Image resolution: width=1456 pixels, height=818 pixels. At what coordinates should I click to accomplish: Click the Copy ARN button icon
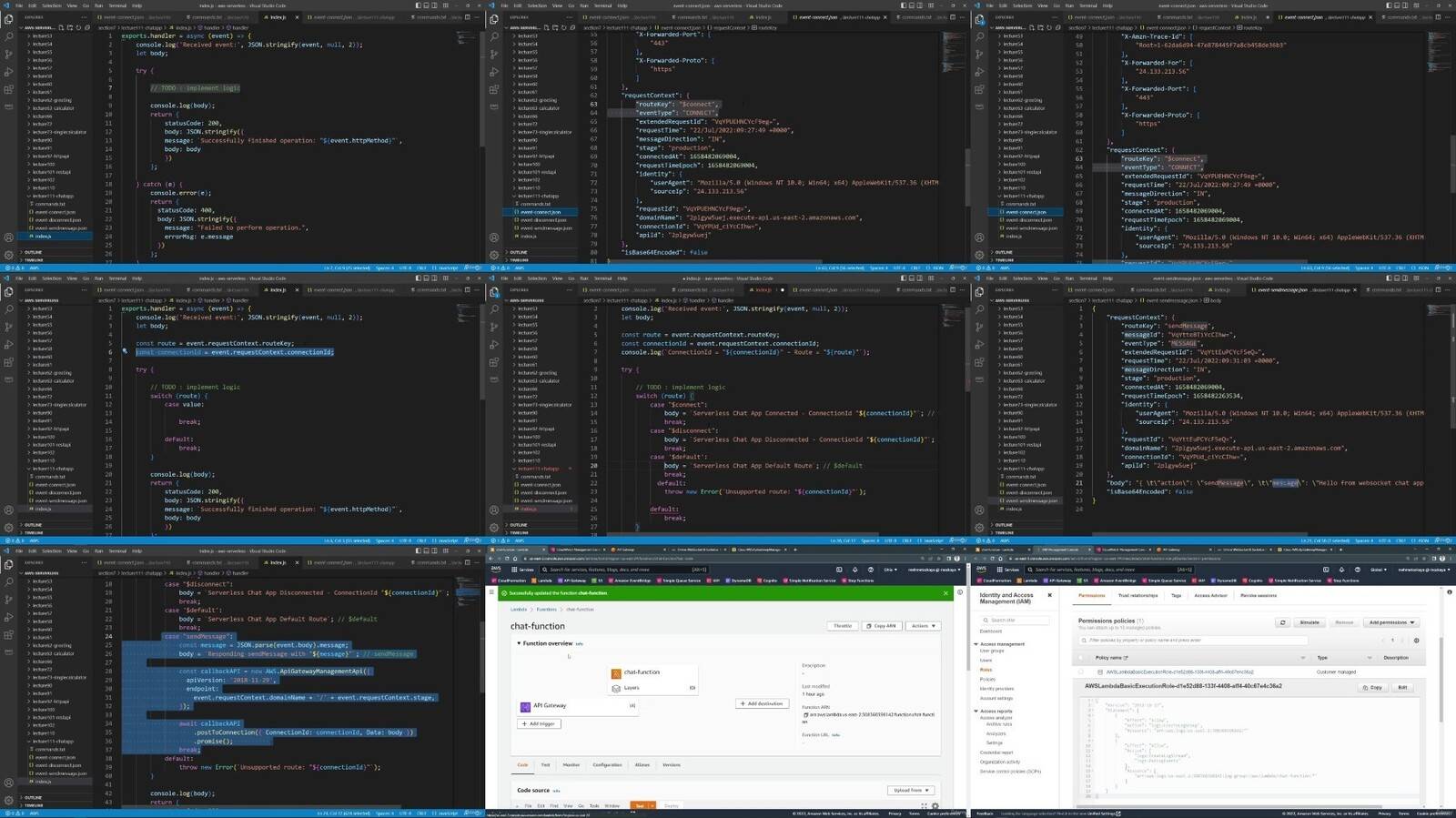pyautogui.click(x=869, y=626)
